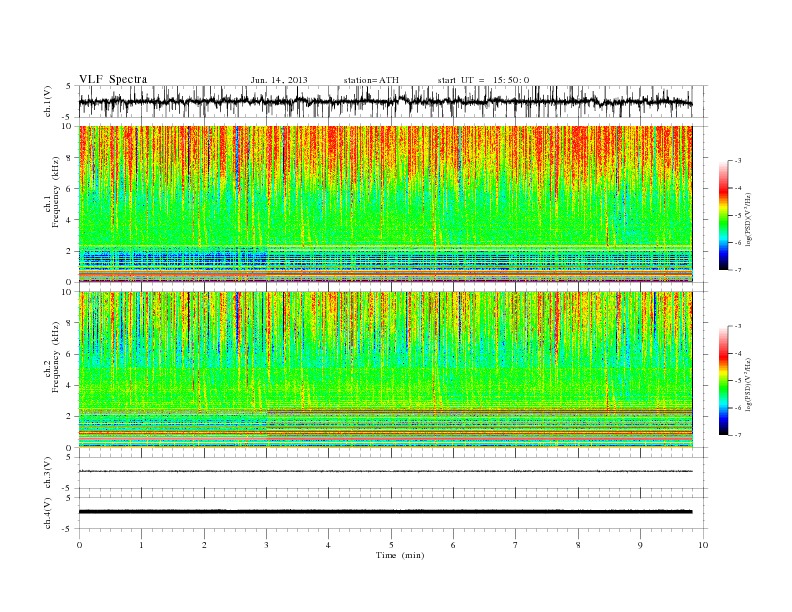
Task: Click the ch.1 "Frequency (kHz)" axis label
Action: (55, 192)
